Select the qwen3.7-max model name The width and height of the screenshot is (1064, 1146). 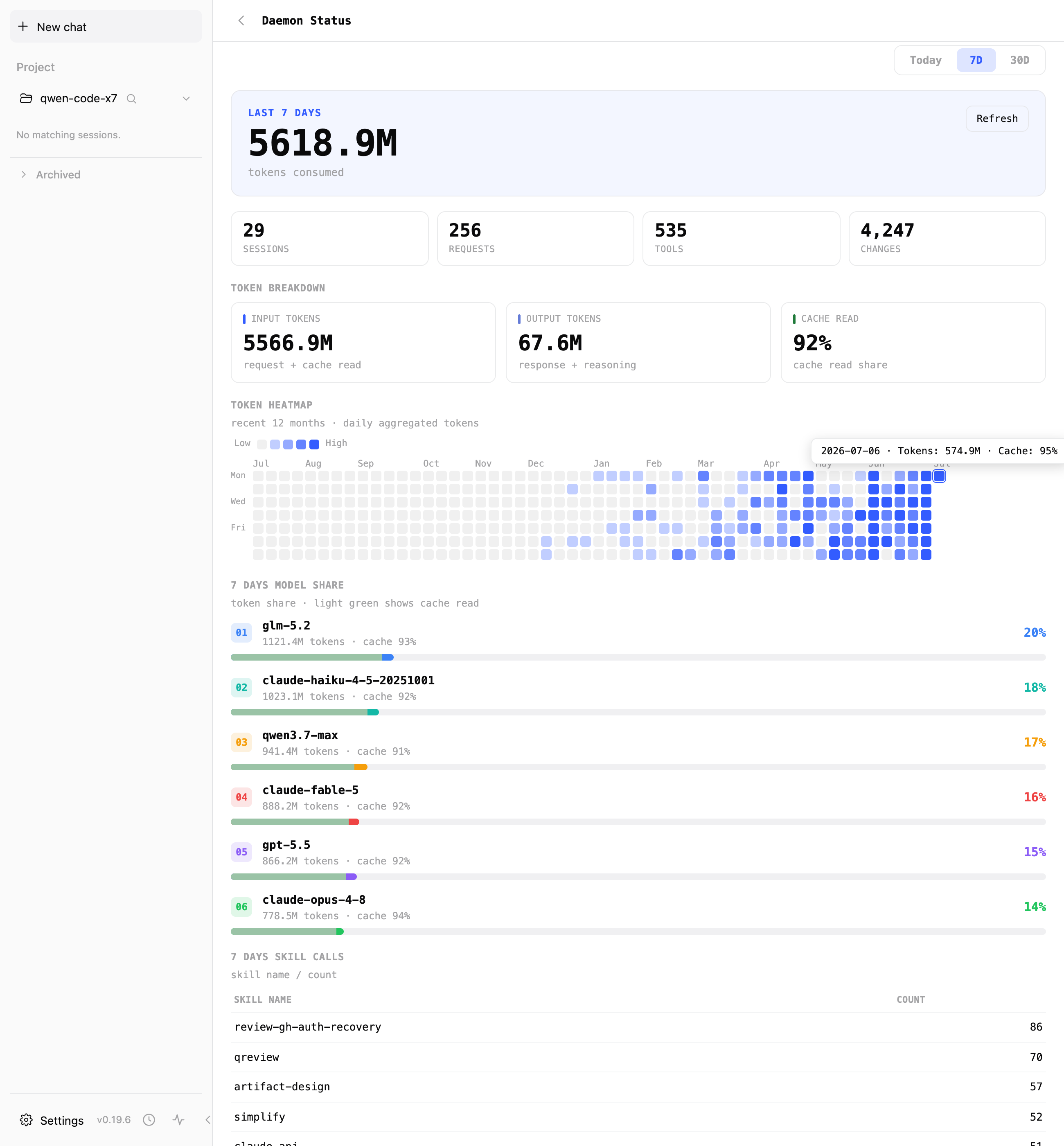(300, 735)
